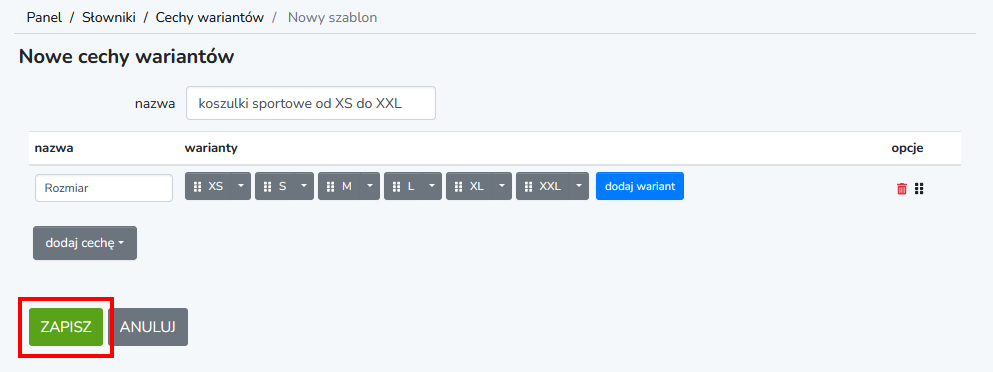Click the drag handle on L variant
This screenshot has width=993, height=372.
396,186
